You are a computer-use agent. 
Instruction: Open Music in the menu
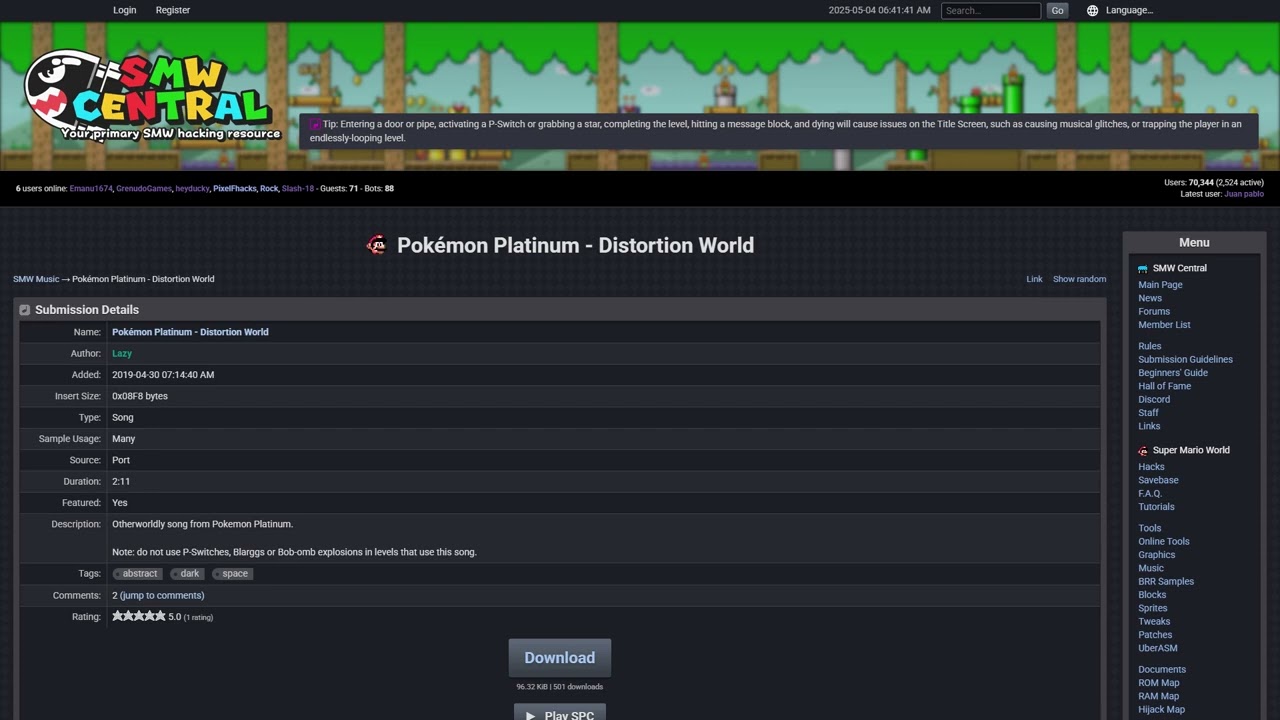pyautogui.click(x=1151, y=568)
